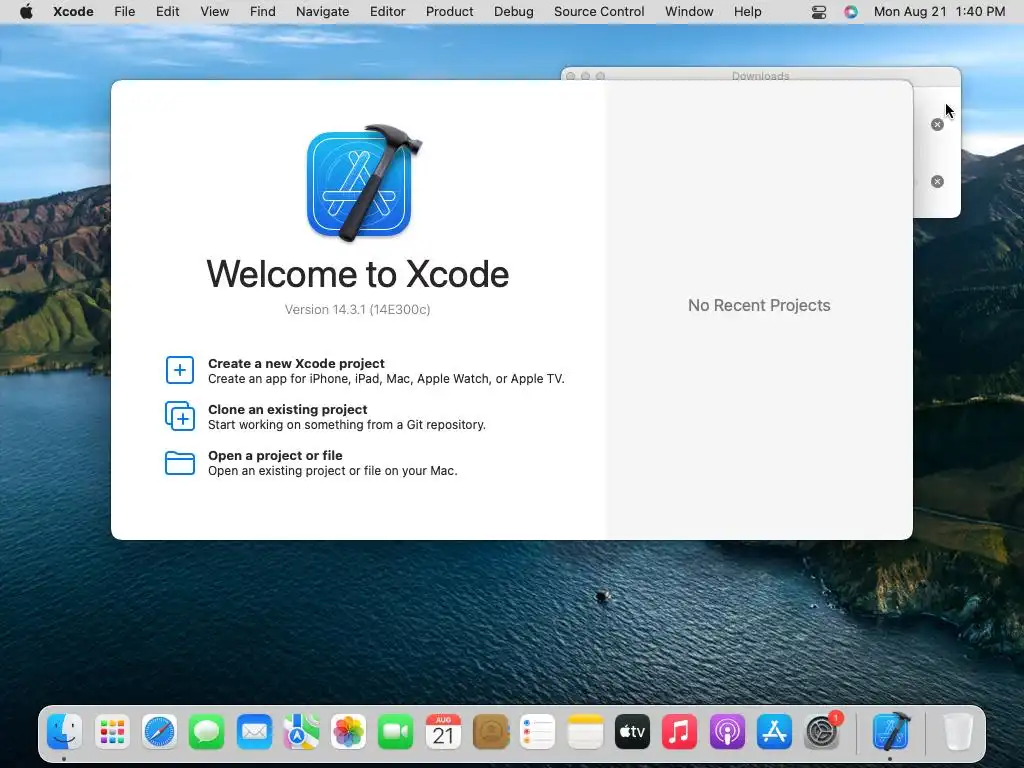Open Finder from the Dock
The image size is (1024, 768).
point(65,731)
